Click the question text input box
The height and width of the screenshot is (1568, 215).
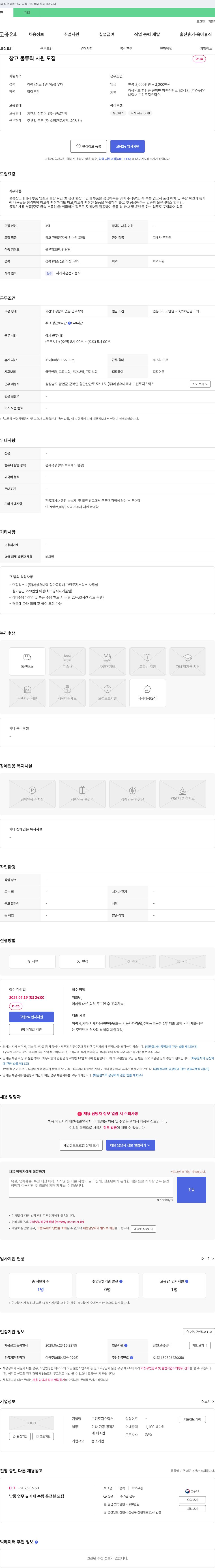point(91,1187)
